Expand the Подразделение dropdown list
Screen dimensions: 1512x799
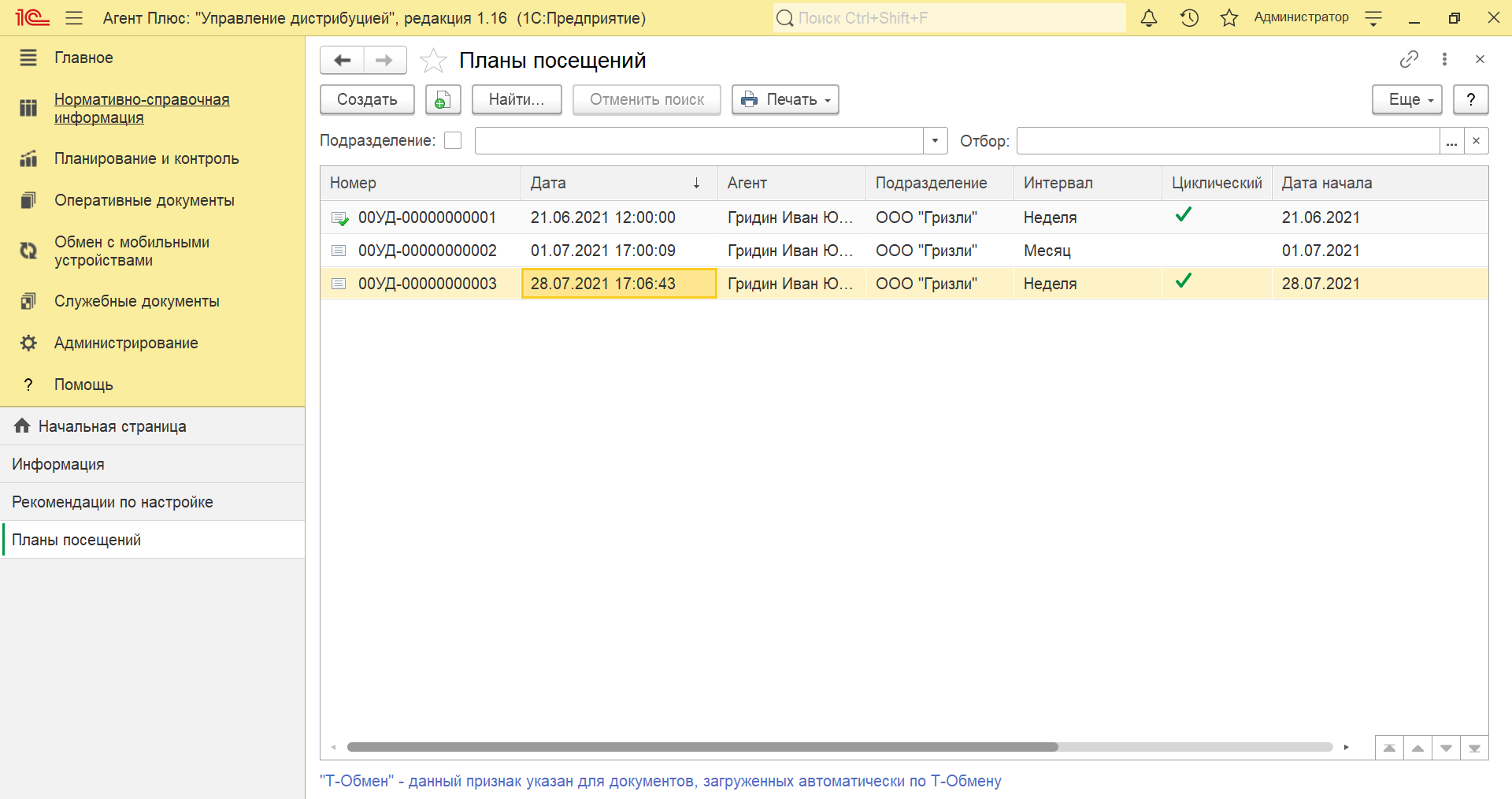935,140
